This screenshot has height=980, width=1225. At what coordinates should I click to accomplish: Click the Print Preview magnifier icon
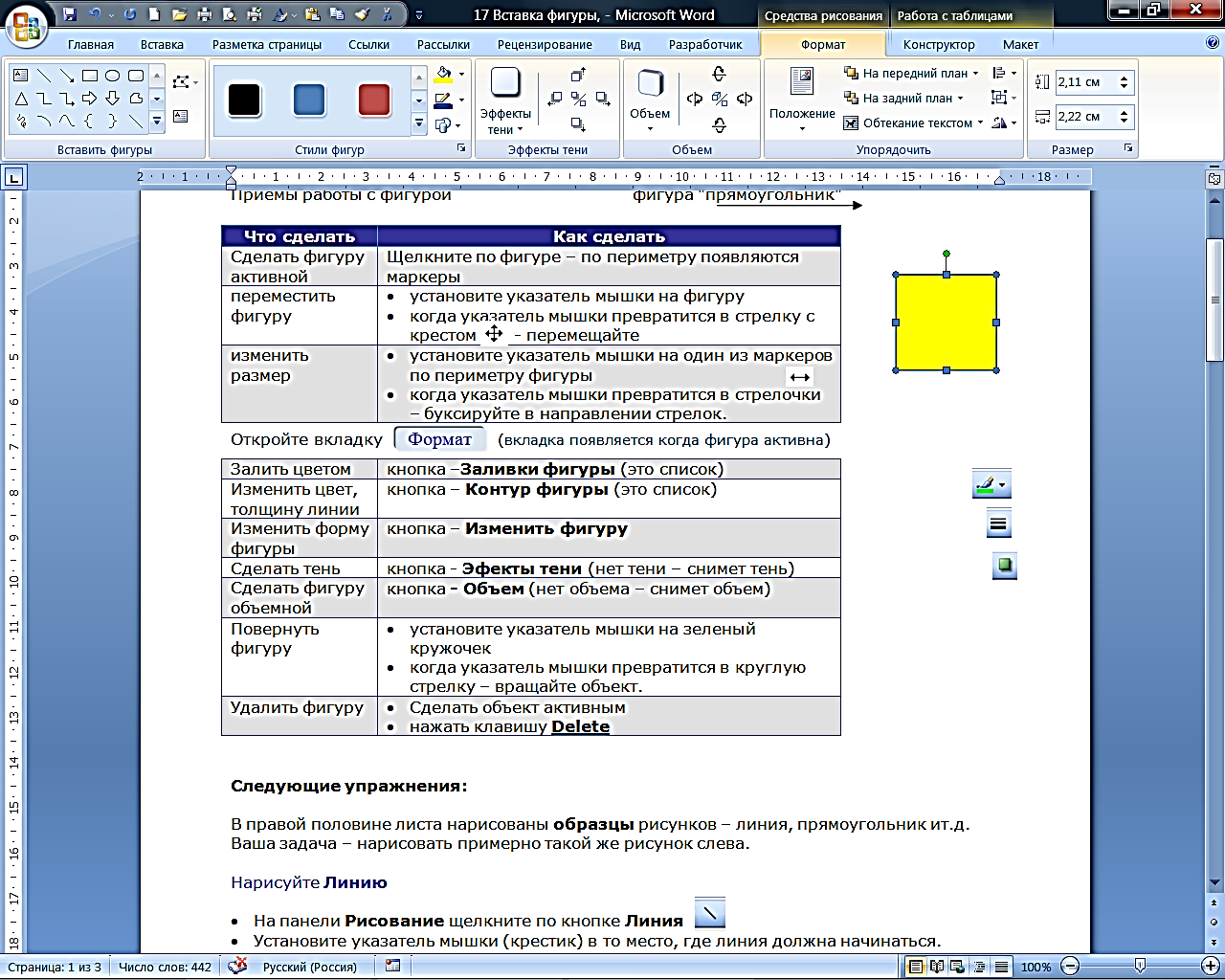[x=229, y=14]
